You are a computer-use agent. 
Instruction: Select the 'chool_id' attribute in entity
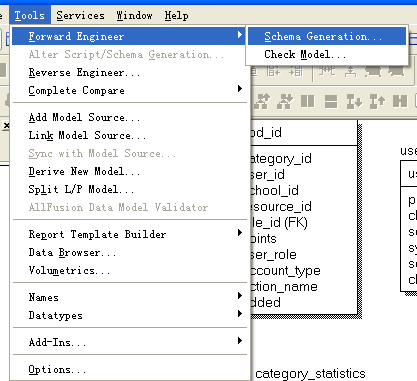275,191
